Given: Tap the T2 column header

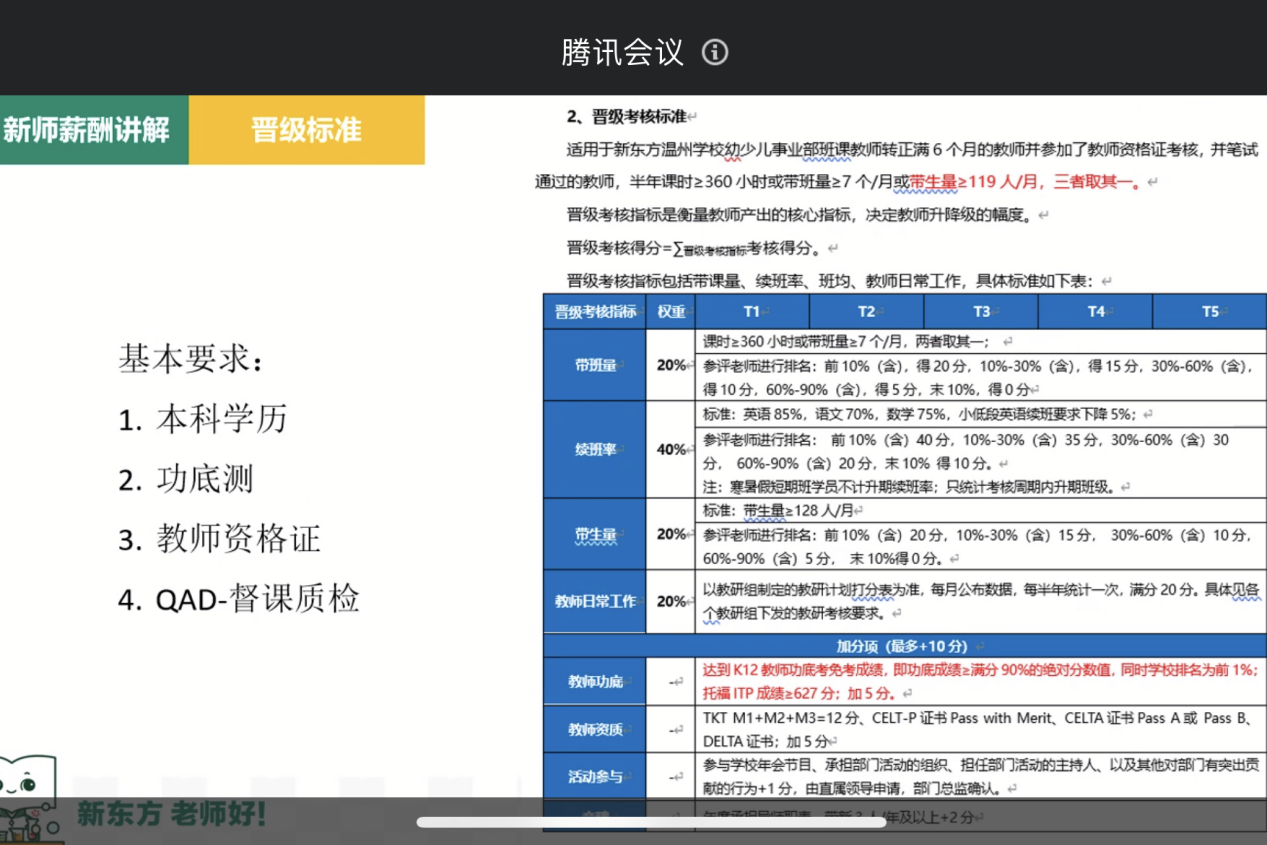Looking at the screenshot, I should pos(866,312).
